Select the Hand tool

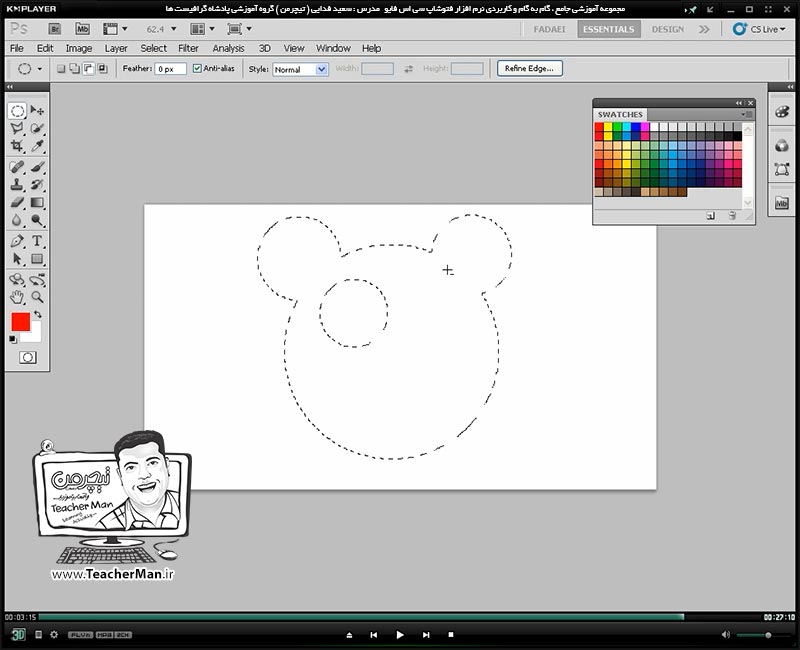(x=17, y=297)
